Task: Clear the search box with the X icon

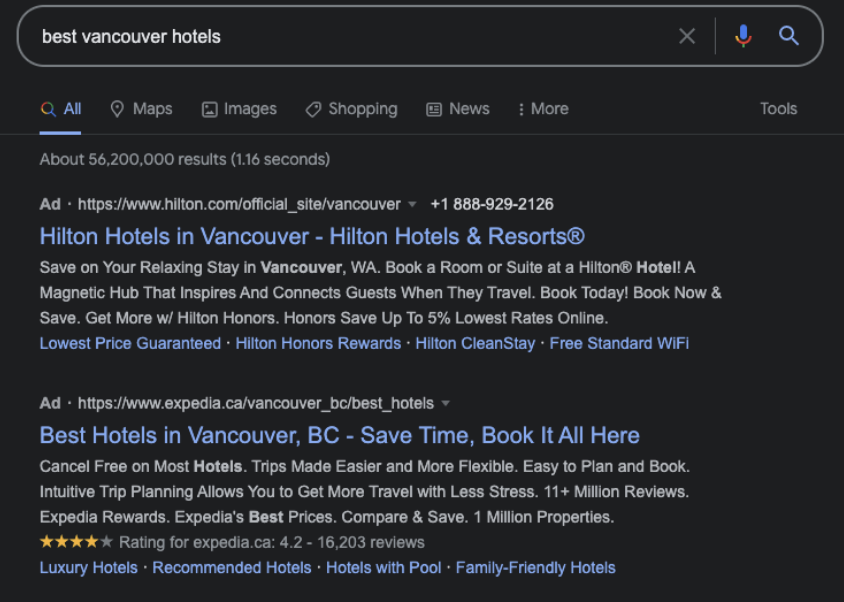Action: tap(687, 37)
